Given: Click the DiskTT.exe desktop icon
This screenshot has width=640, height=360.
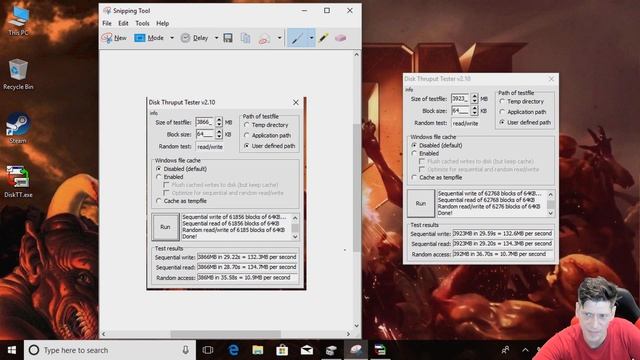Looking at the screenshot, I should point(18,182).
